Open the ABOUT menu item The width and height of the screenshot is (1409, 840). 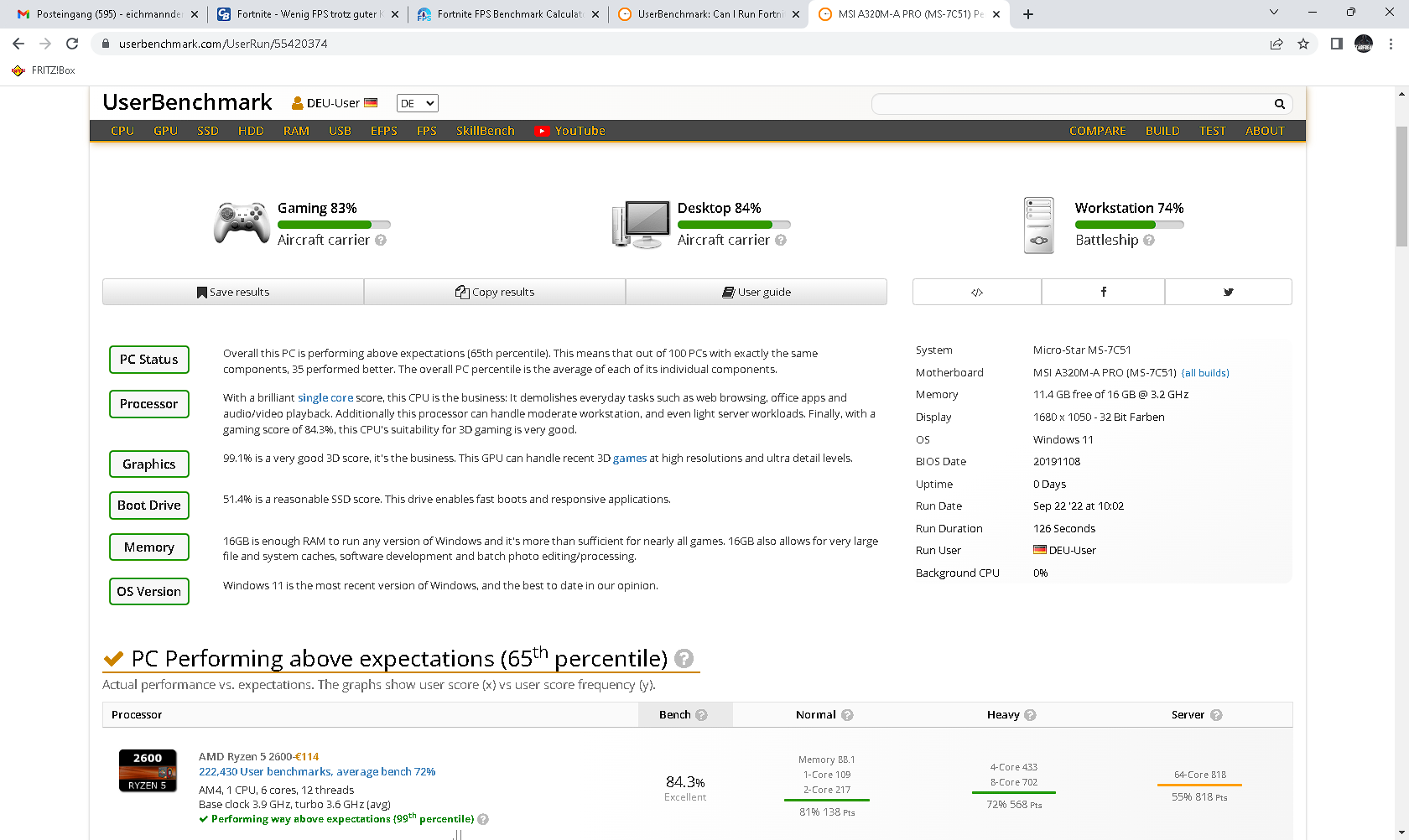[1265, 131]
